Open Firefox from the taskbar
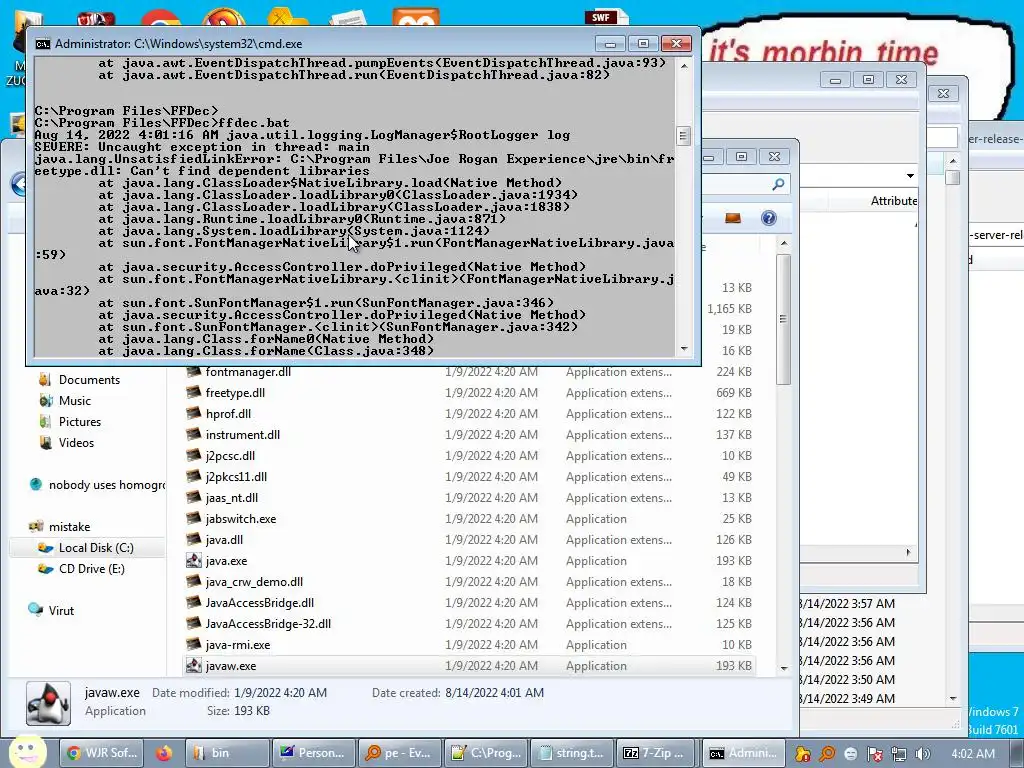The width and height of the screenshot is (1024, 768). click(x=163, y=753)
